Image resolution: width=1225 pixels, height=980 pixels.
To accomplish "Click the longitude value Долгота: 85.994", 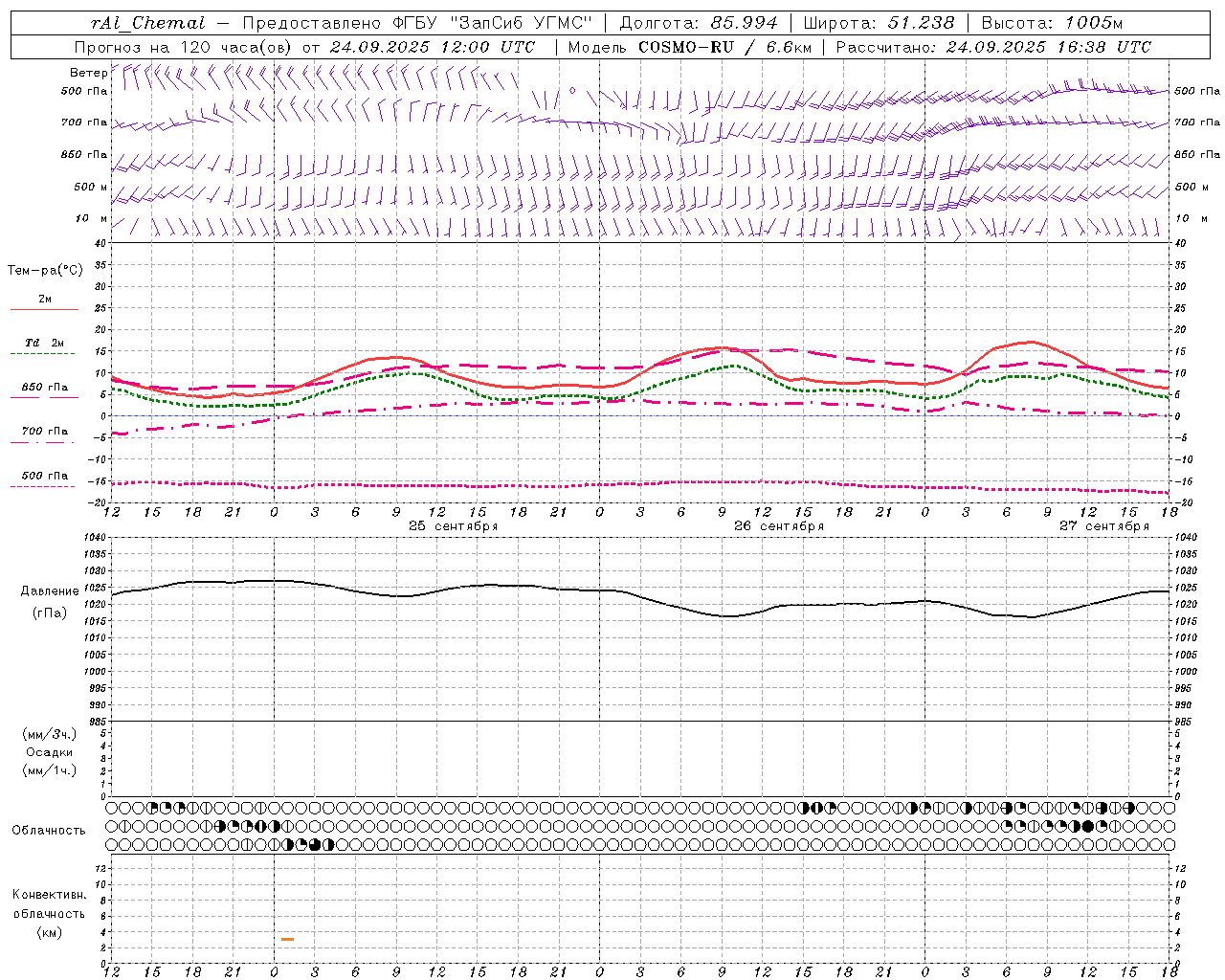I will (699, 23).
